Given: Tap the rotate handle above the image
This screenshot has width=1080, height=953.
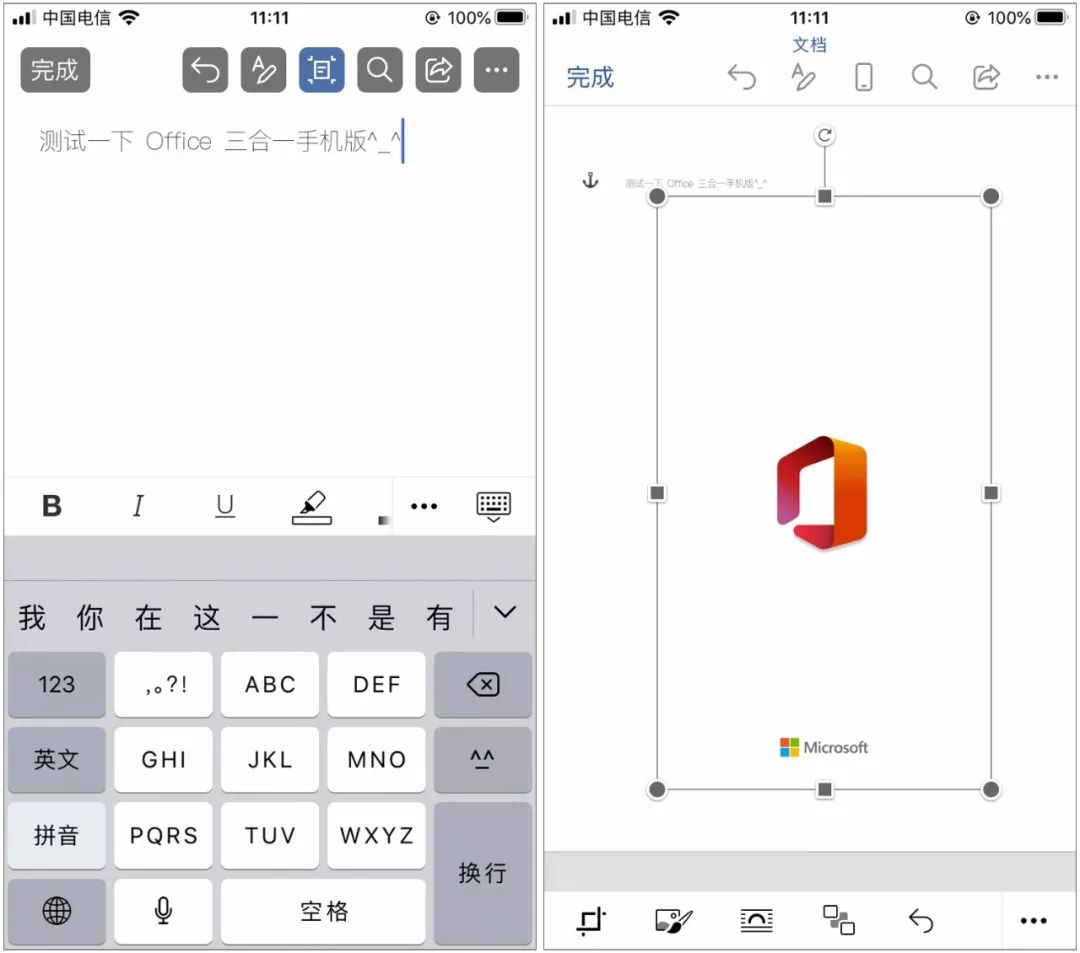Looking at the screenshot, I should (x=824, y=136).
